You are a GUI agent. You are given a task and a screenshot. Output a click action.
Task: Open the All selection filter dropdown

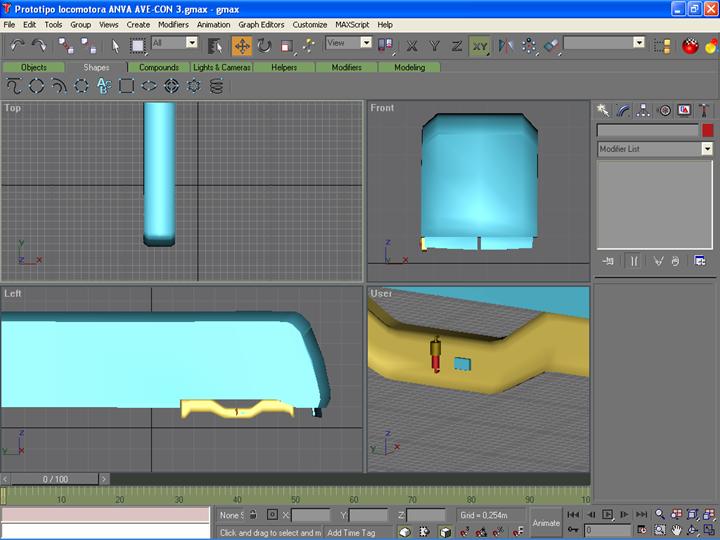[x=190, y=43]
